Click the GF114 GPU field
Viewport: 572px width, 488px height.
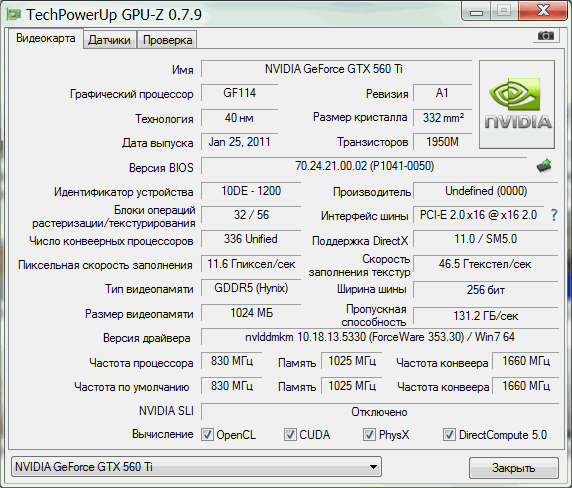coord(239,93)
